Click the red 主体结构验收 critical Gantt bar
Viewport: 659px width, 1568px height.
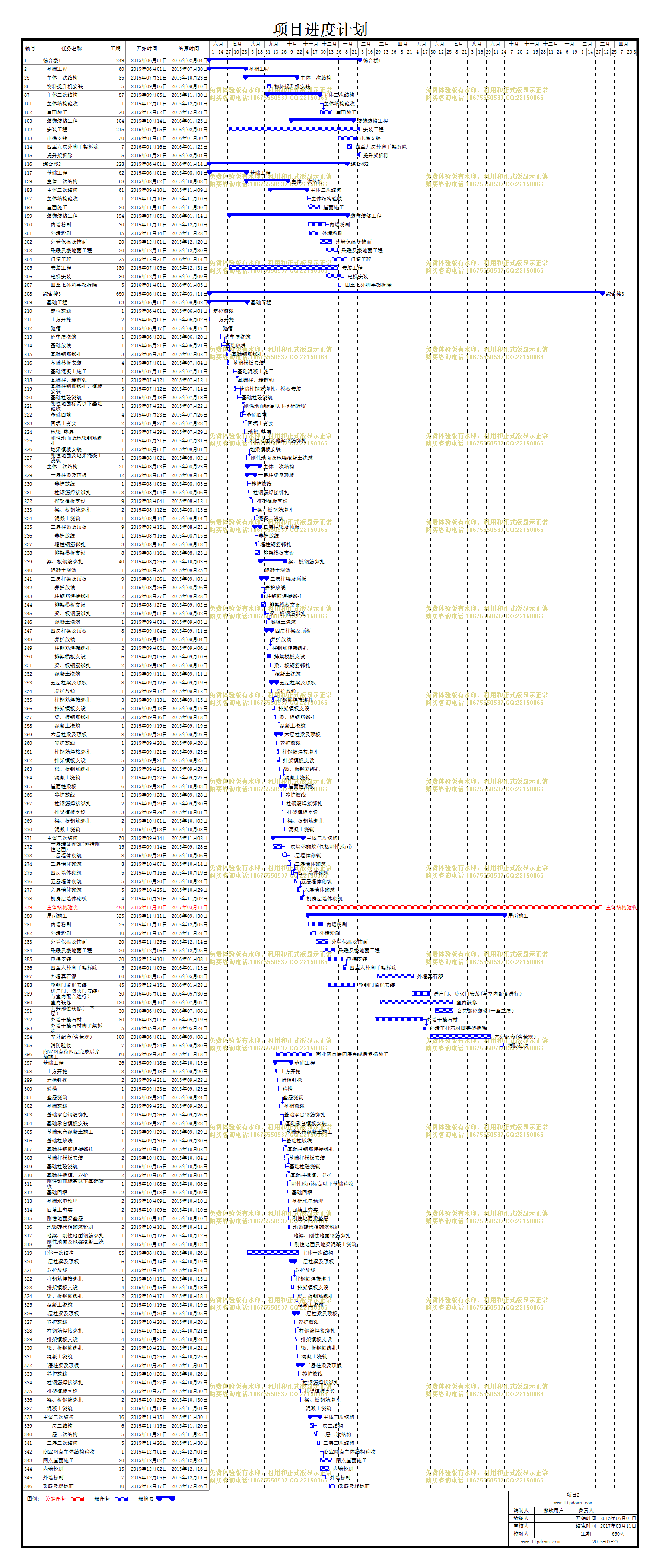point(454,907)
